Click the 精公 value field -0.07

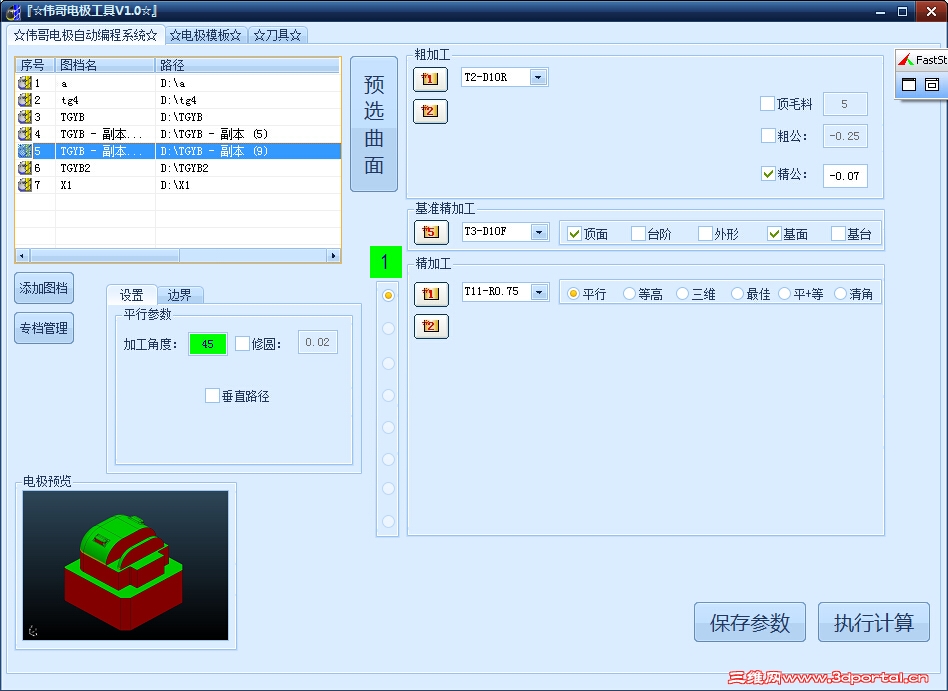845,176
